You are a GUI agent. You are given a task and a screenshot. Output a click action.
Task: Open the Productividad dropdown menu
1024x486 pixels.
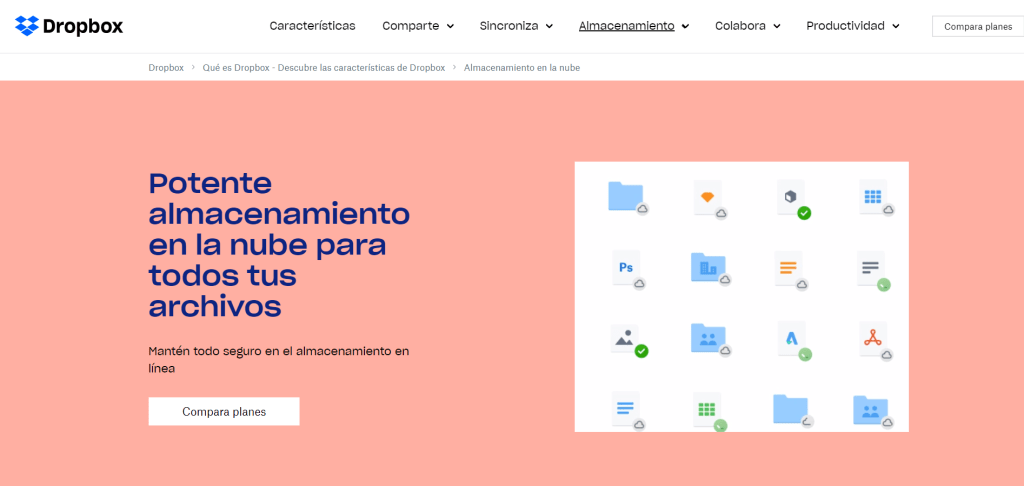pos(852,26)
